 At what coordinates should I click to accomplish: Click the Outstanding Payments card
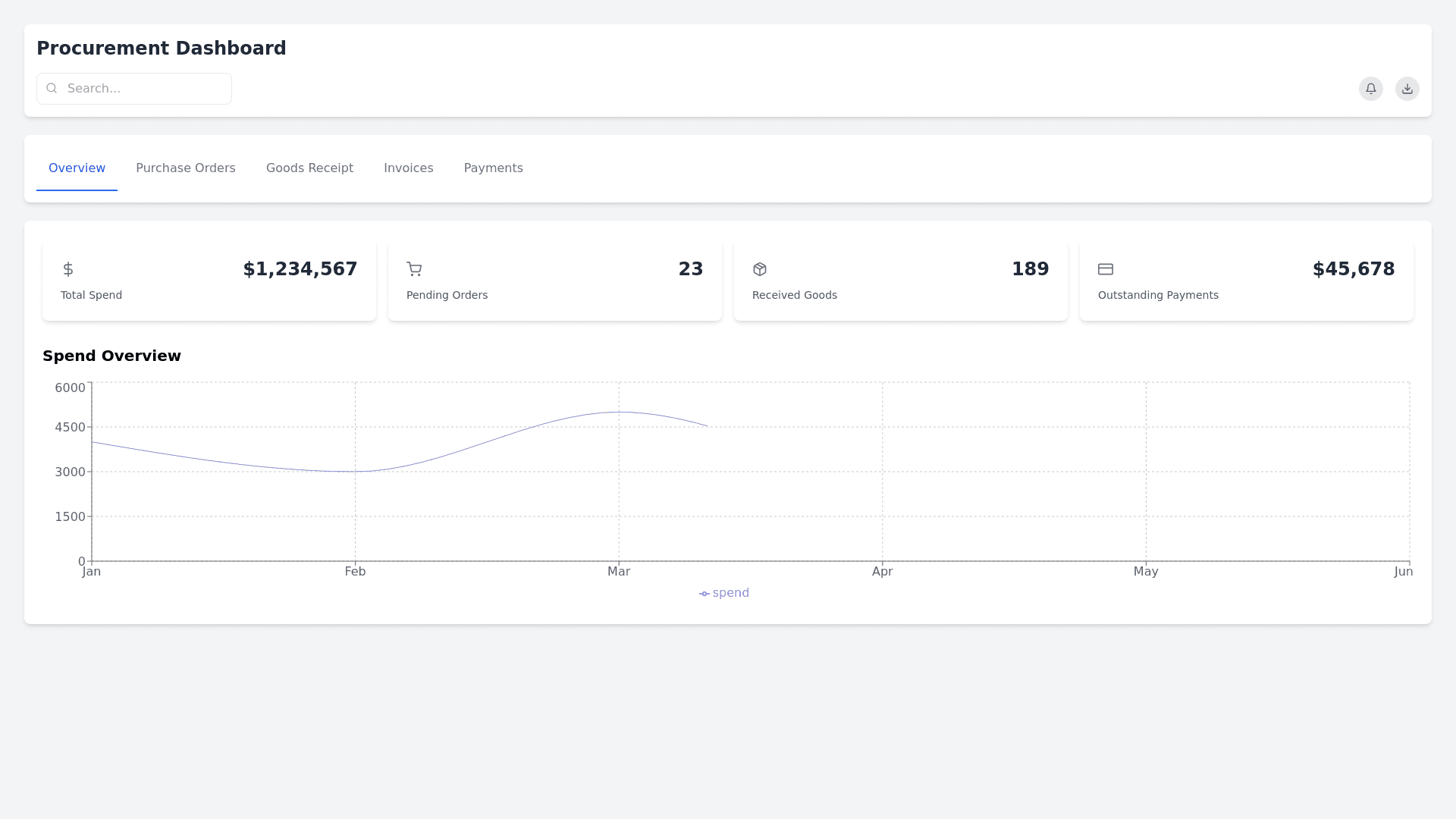pyautogui.click(x=1246, y=281)
